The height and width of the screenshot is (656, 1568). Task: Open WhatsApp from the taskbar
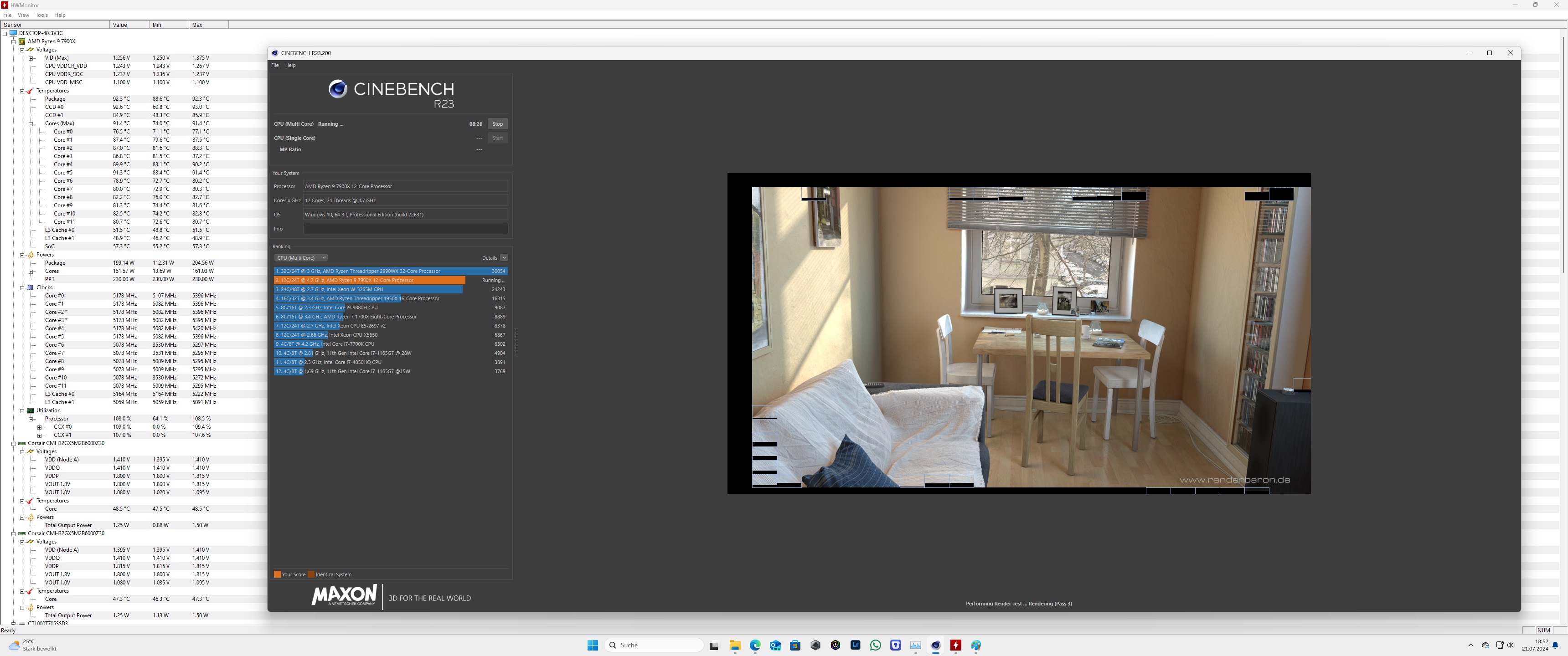coord(875,645)
